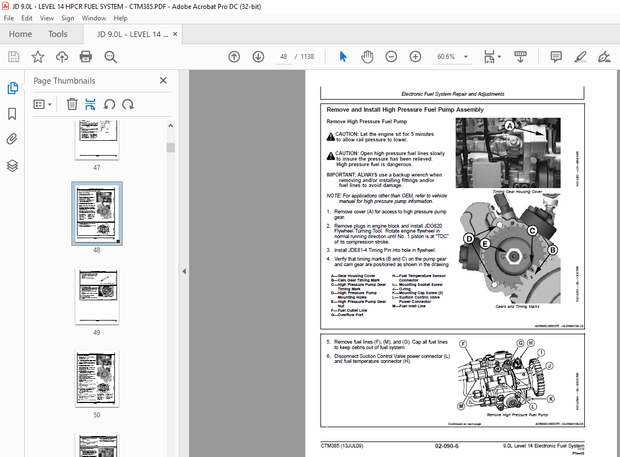
Task: Zoom out with minus icon
Action: point(391,57)
